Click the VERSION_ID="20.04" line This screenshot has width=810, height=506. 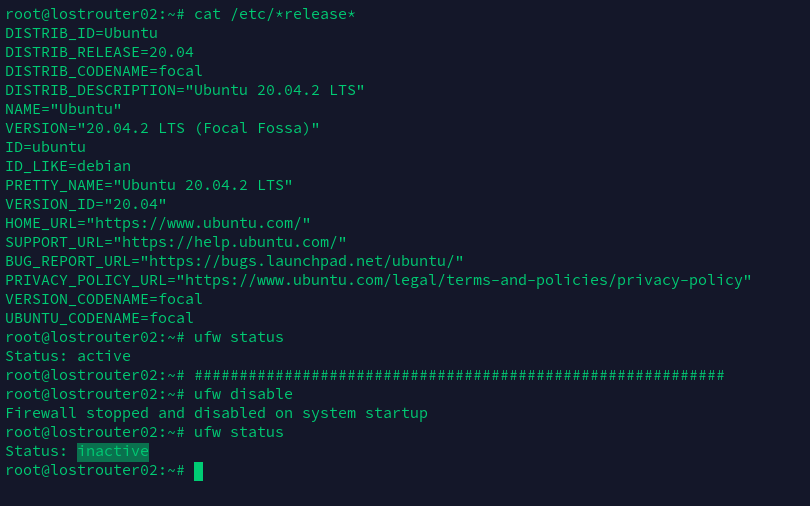(x=86, y=204)
